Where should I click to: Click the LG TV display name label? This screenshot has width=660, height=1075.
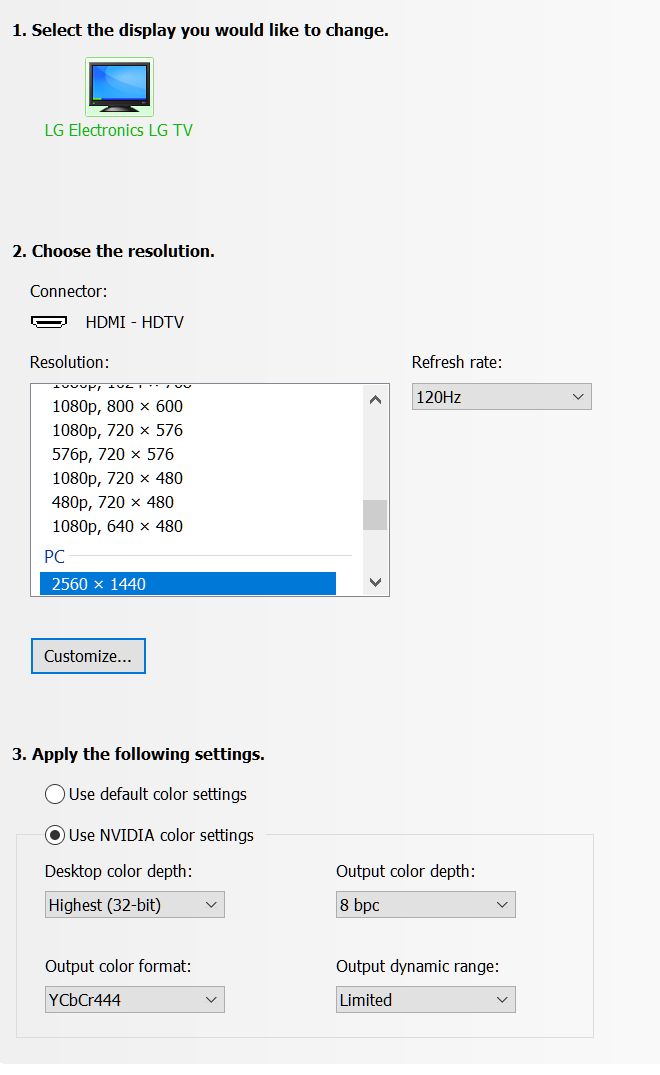(x=119, y=130)
